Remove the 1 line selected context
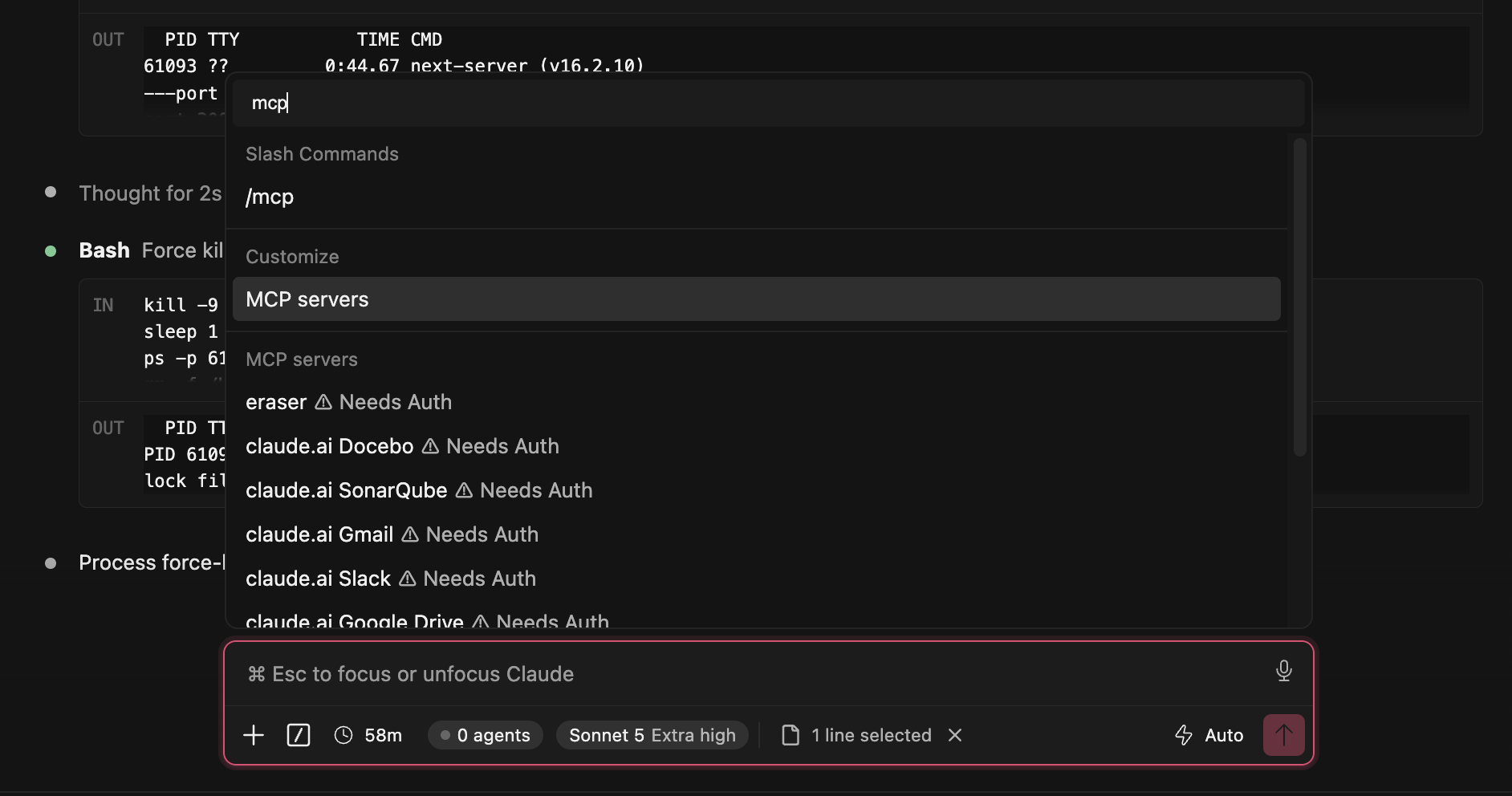1512x796 pixels. [955, 735]
